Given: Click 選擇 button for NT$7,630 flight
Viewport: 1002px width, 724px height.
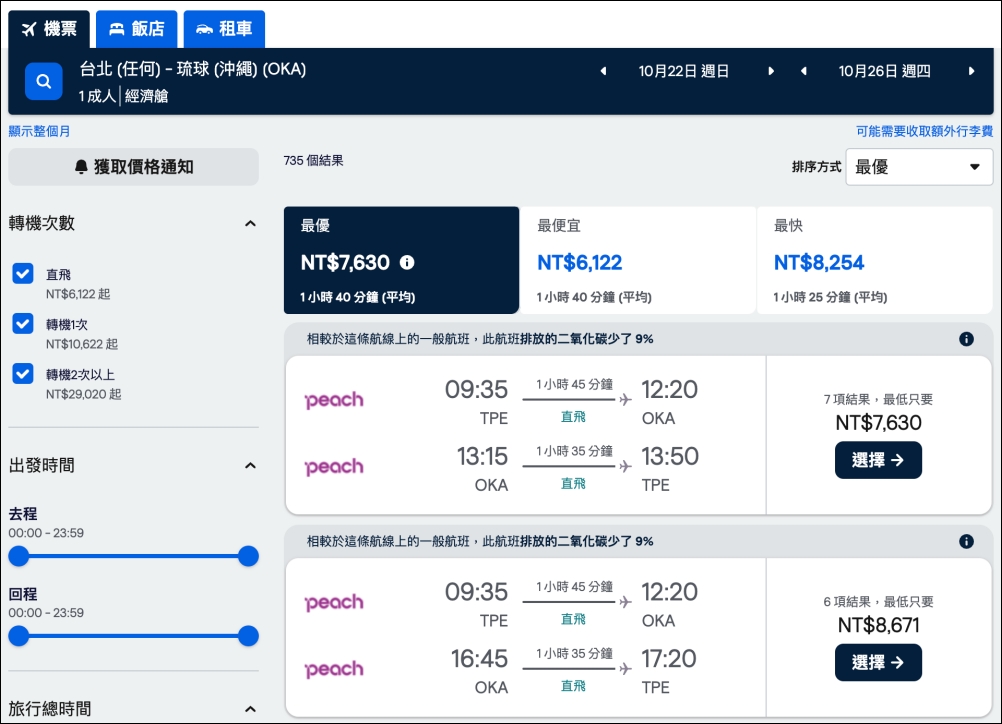Looking at the screenshot, I should click(878, 460).
